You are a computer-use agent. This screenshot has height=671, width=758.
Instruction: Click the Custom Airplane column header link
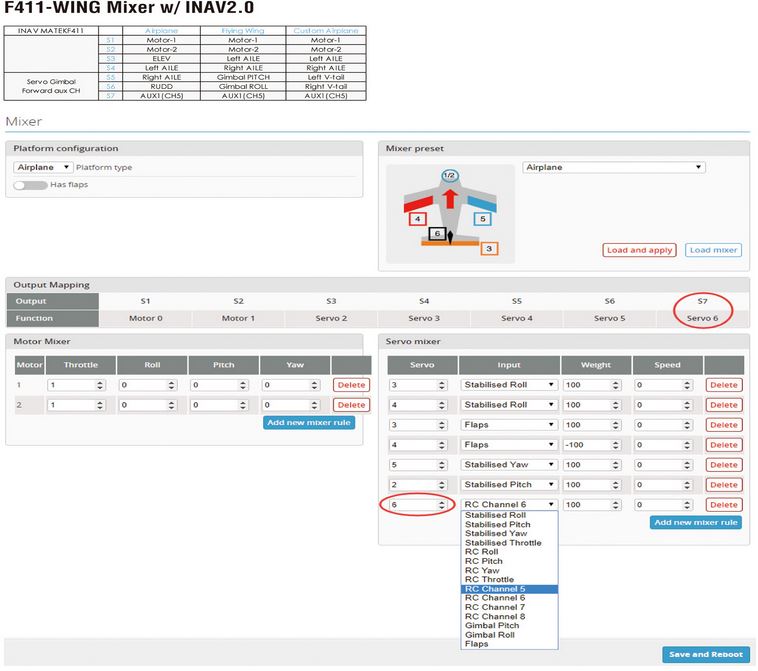pos(326,30)
